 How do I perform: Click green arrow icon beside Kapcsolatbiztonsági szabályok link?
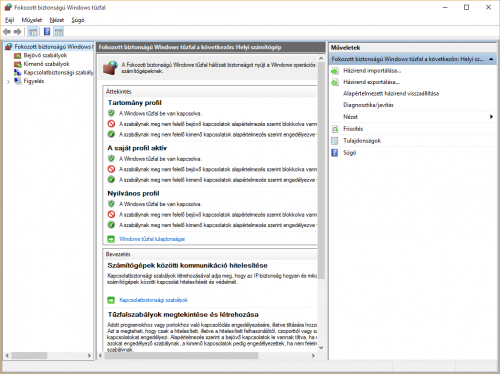click(111, 300)
